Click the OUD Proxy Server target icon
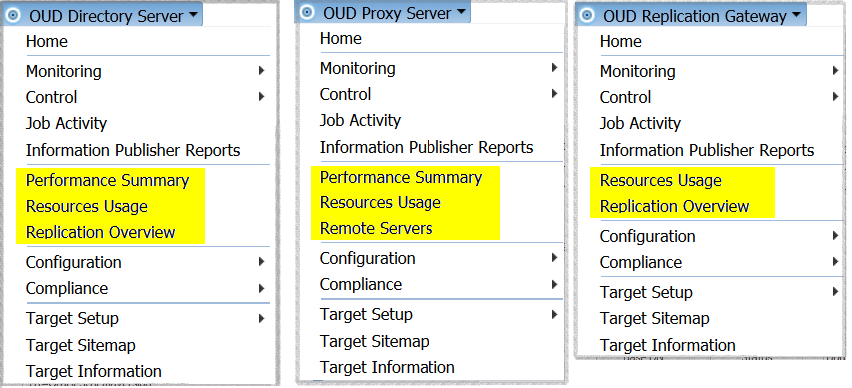This screenshot has height=388, width=852. coord(307,12)
